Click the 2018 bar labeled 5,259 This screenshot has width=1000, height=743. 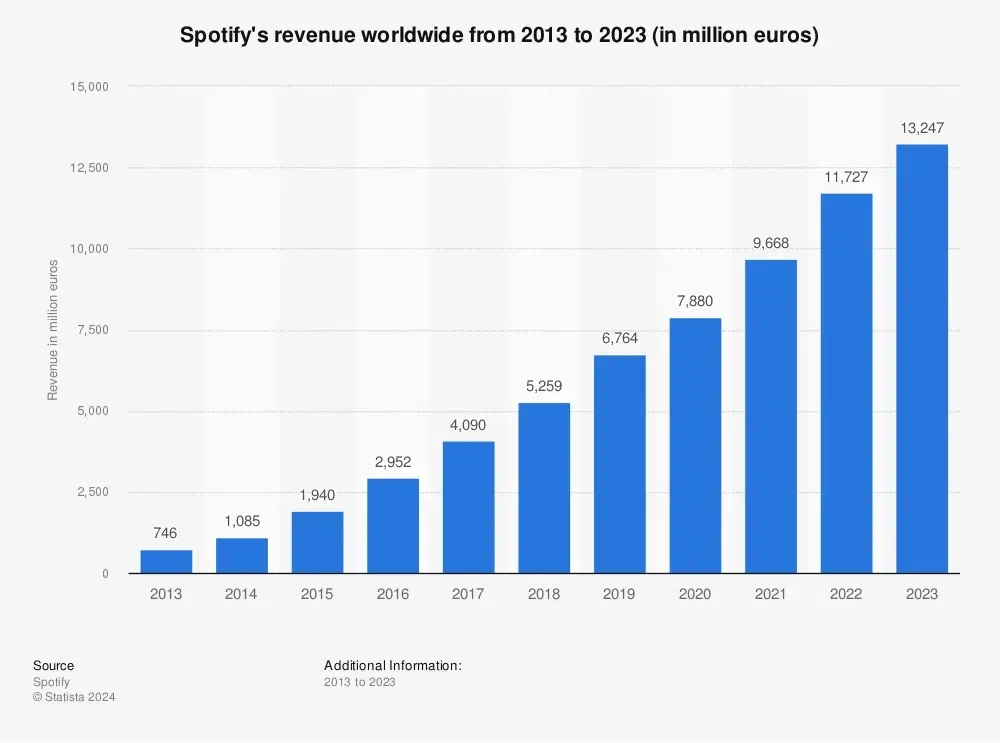pyautogui.click(x=543, y=488)
